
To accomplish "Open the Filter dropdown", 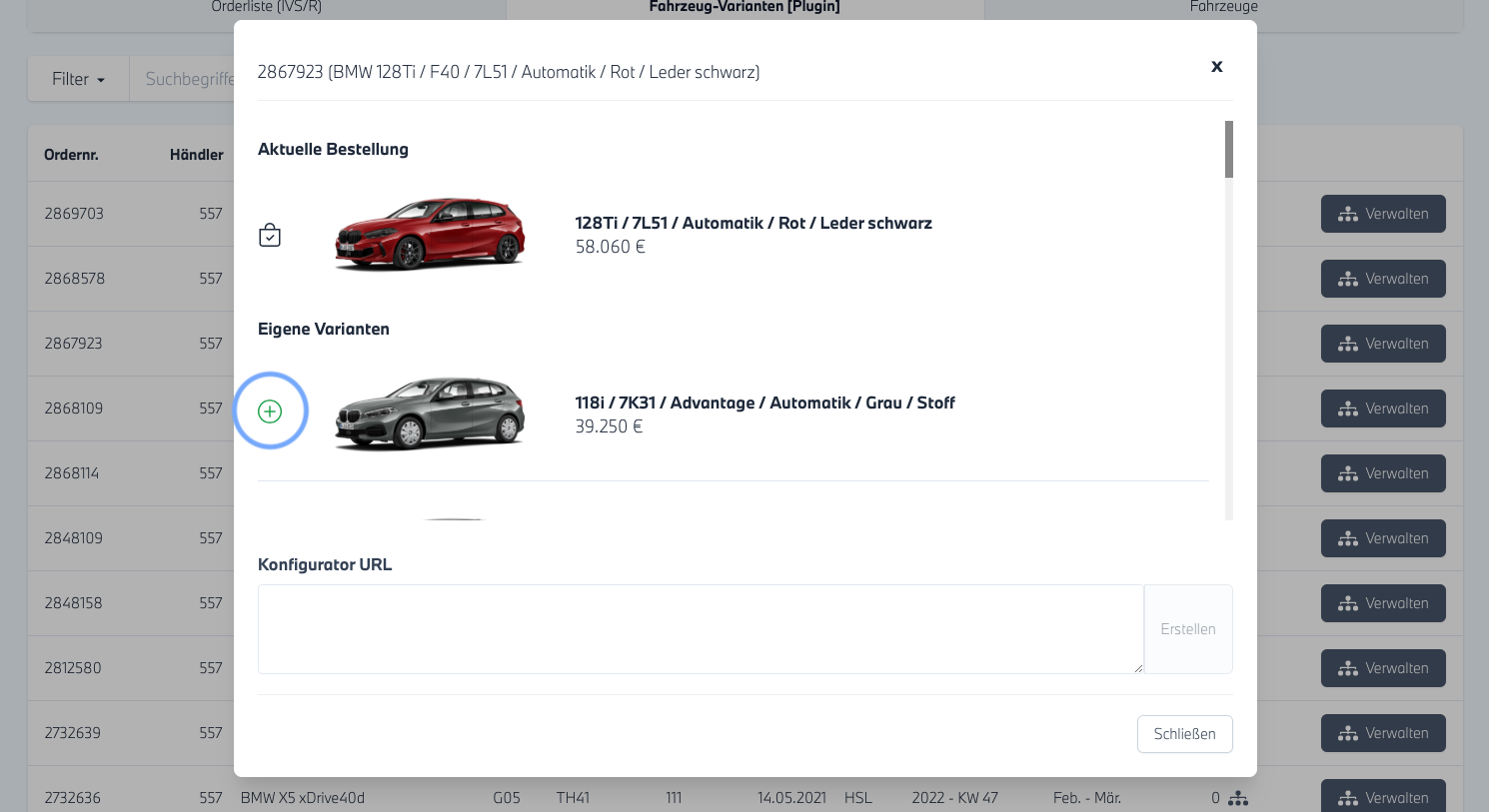I will [x=78, y=79].
